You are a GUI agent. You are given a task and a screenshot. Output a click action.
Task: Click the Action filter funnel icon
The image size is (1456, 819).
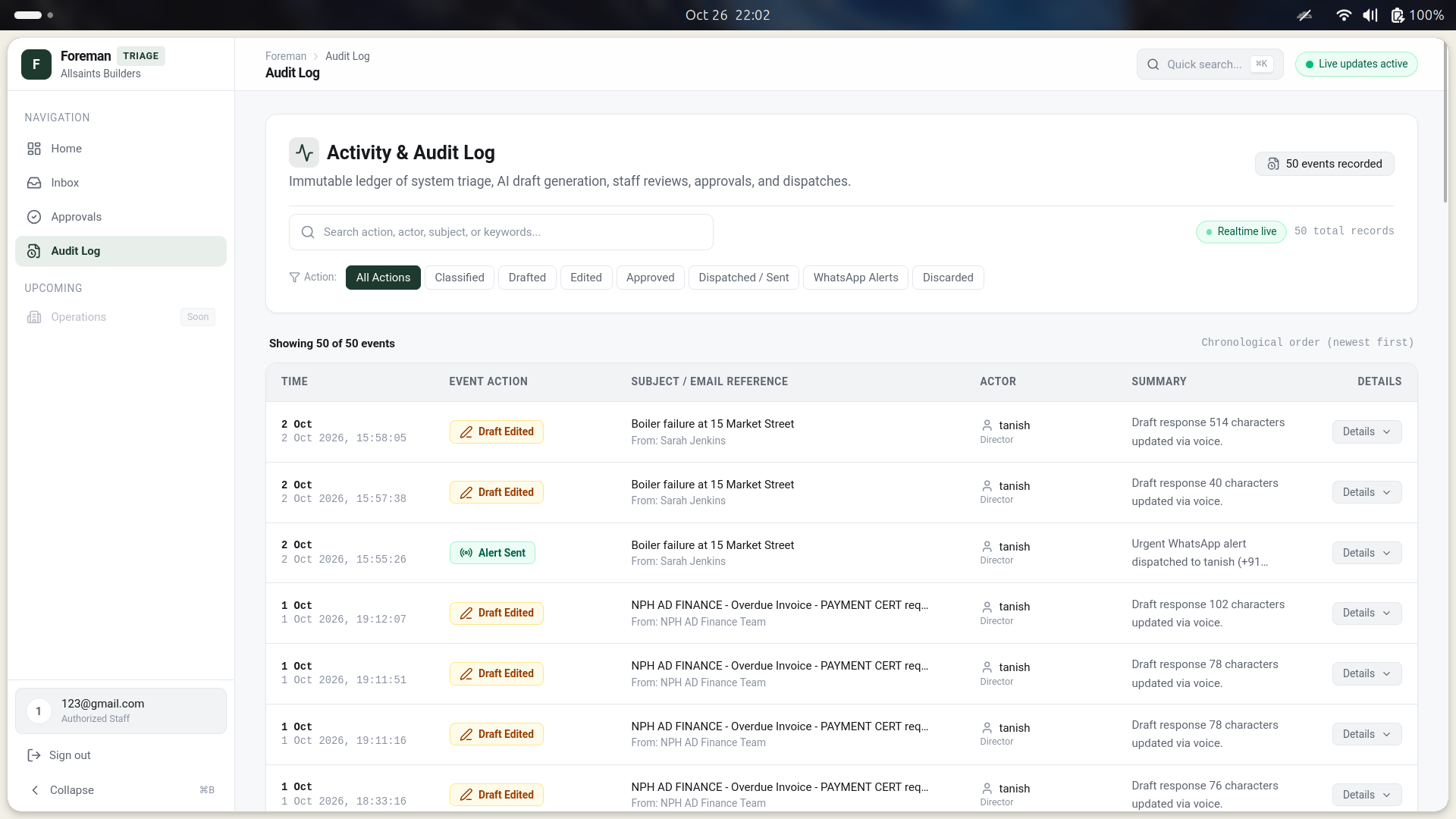(294, 278)
